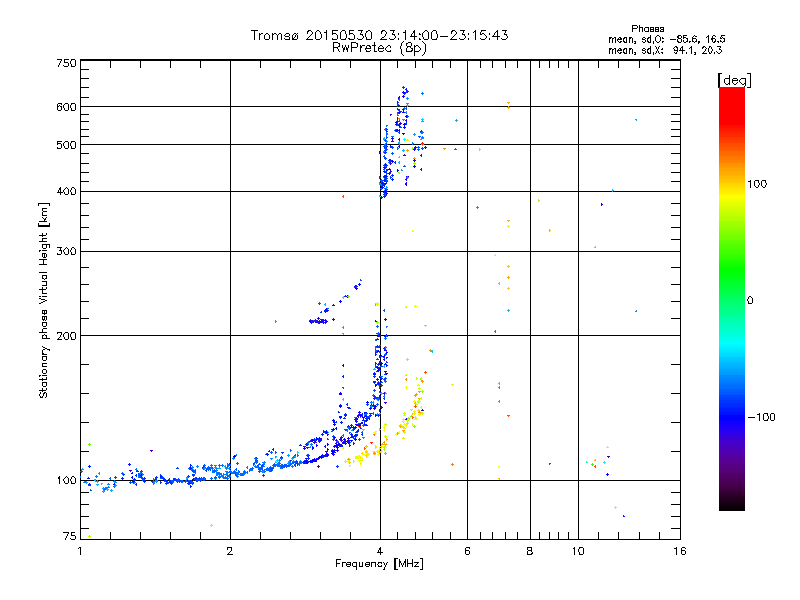800x600 pixels.
Task: Click the y-axis tick label '600'
Action: [x=66, y=107]
